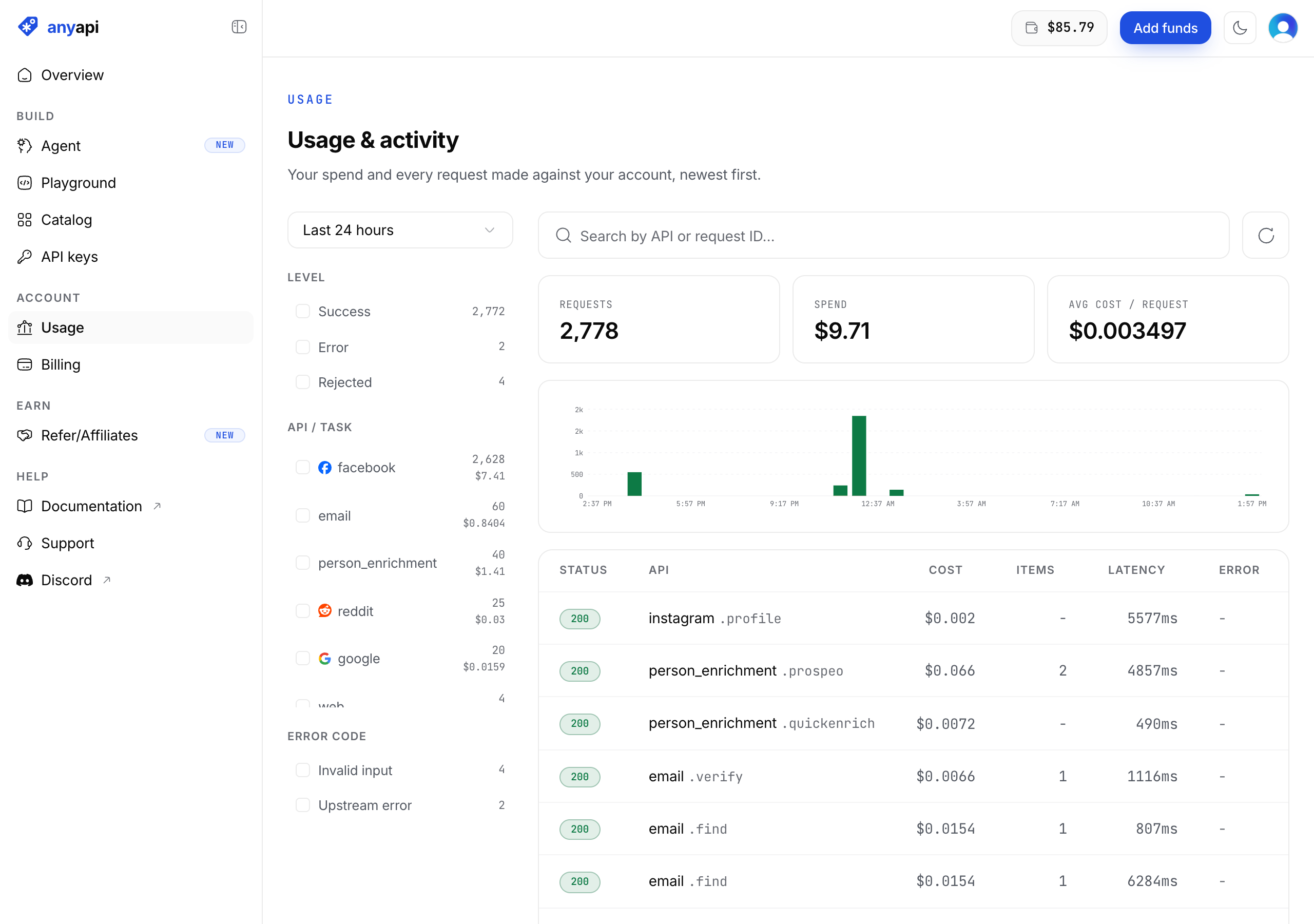Open the instagram .profile request row
The width and height of the screenshot is (1314, 924).
[x=914, y=618]
